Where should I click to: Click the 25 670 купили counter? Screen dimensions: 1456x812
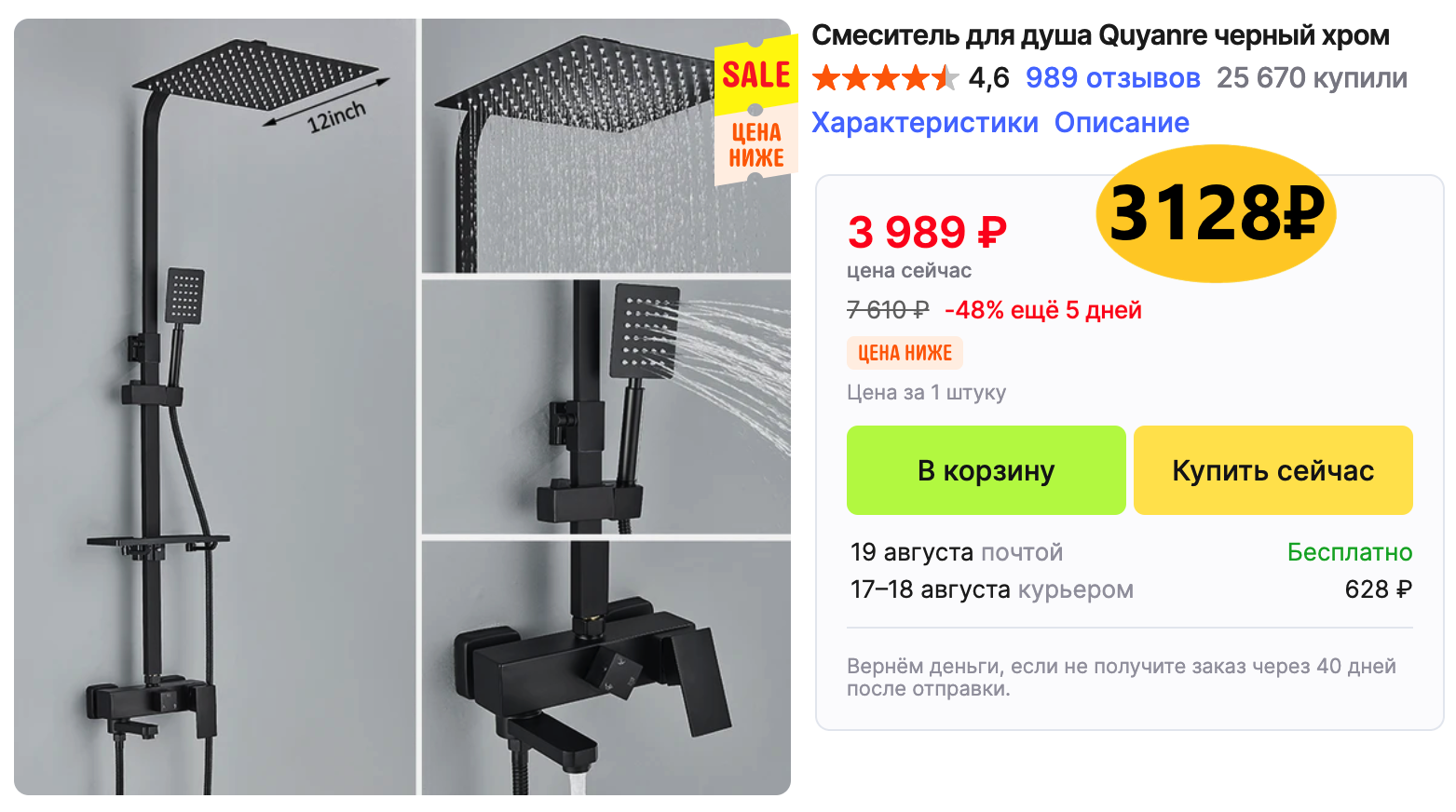pos(1312,78)
